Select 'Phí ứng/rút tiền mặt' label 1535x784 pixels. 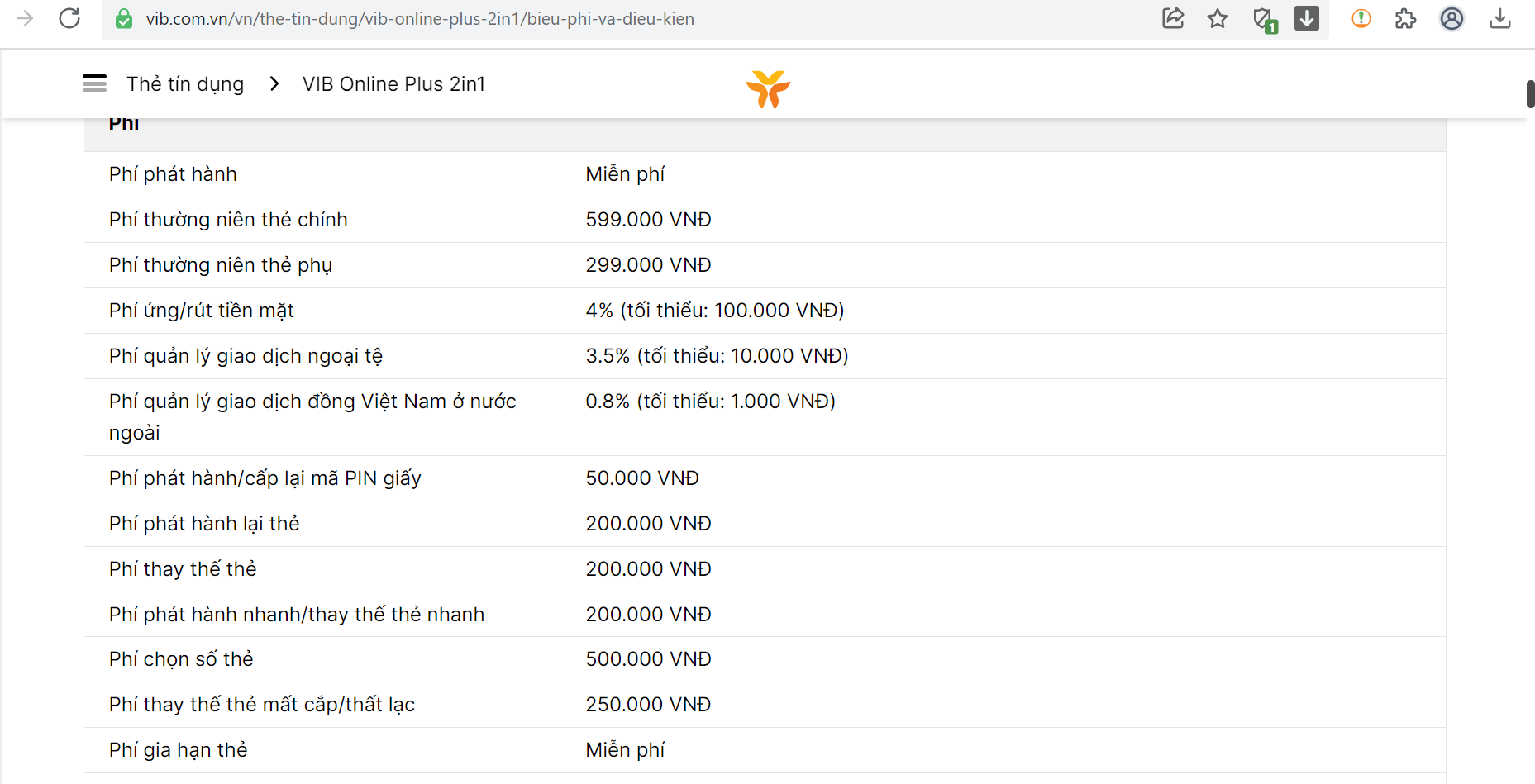click(202, 311)
